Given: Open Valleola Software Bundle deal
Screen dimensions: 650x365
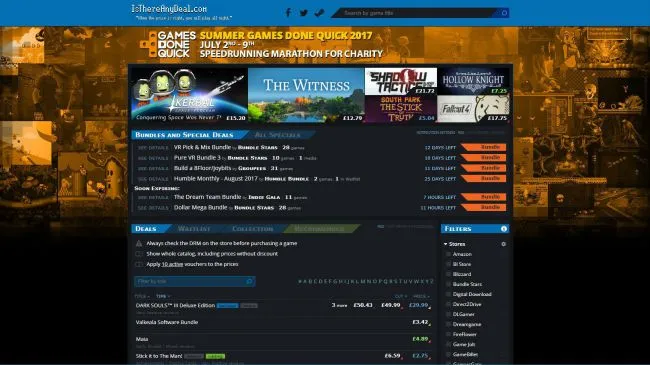Looking at the screenshot, I should click(167, 322).
